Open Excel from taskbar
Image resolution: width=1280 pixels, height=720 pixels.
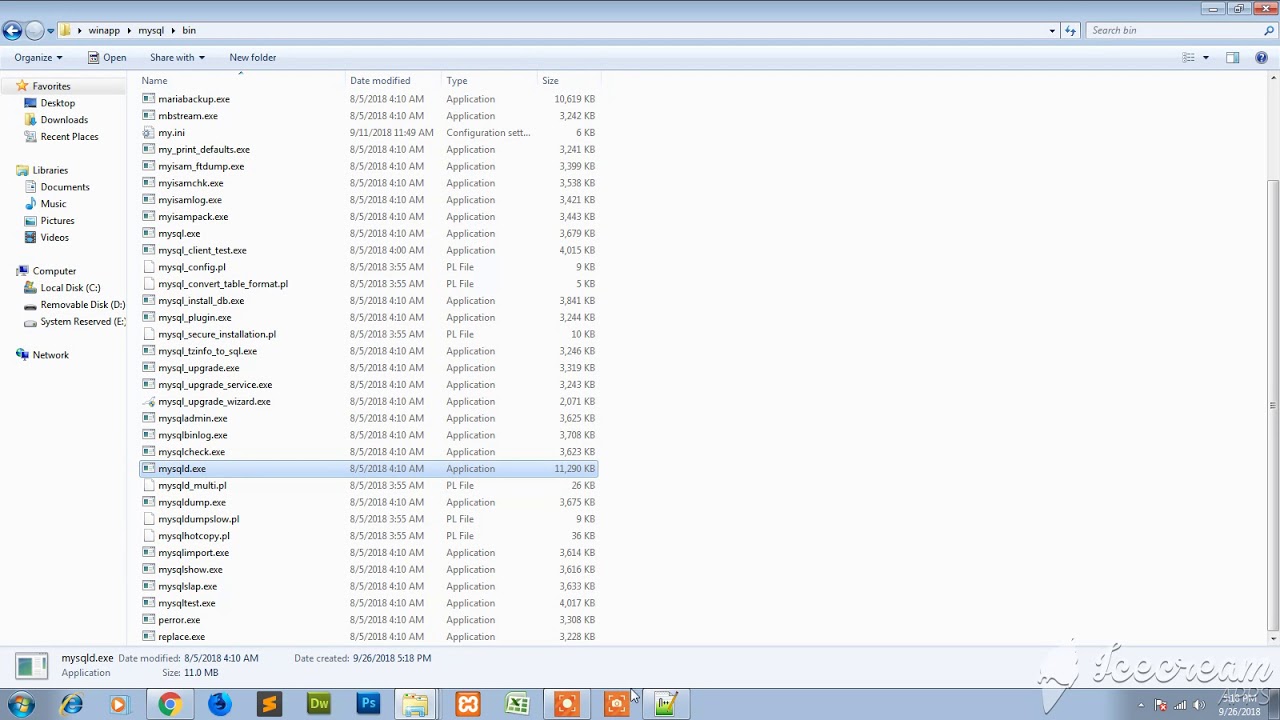point(517,705)
